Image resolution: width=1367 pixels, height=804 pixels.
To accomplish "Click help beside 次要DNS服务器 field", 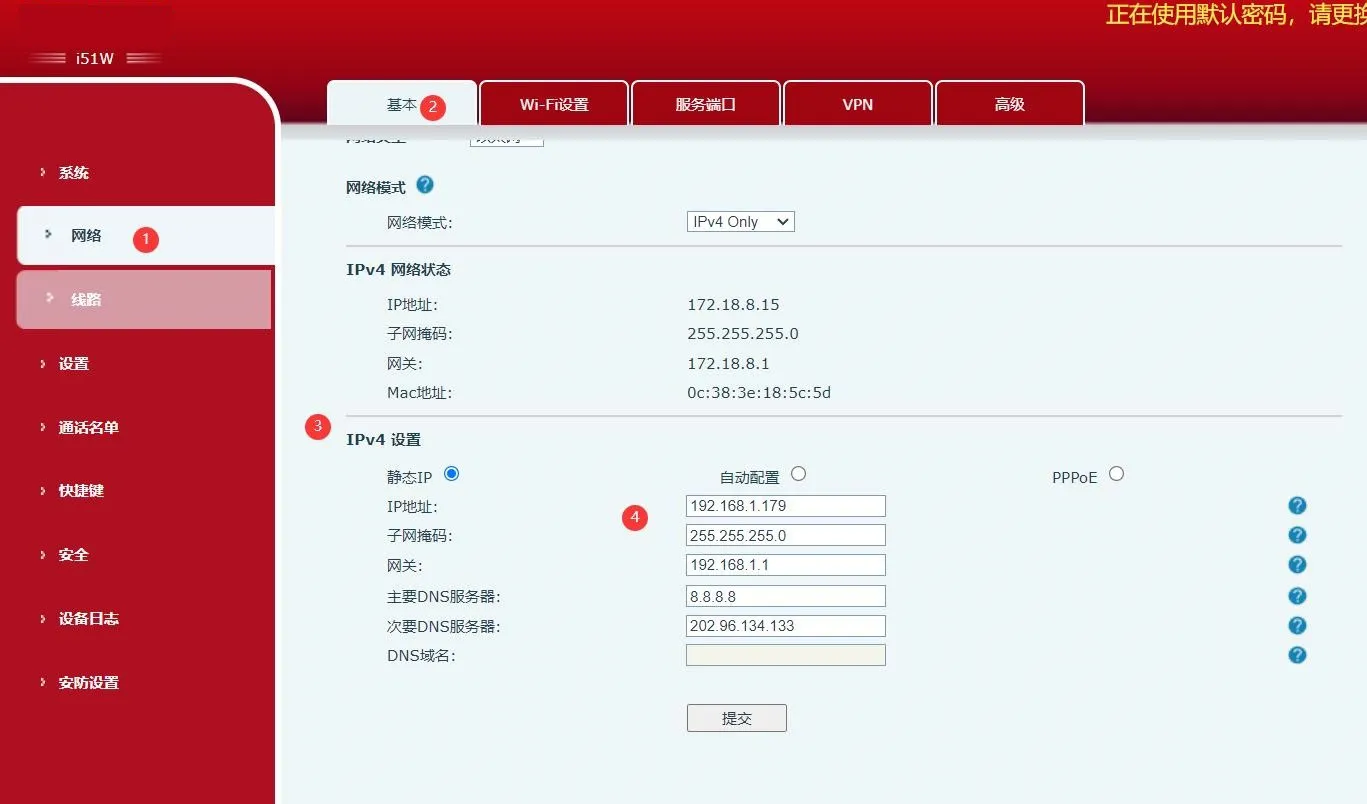I will pos(1297,625).
